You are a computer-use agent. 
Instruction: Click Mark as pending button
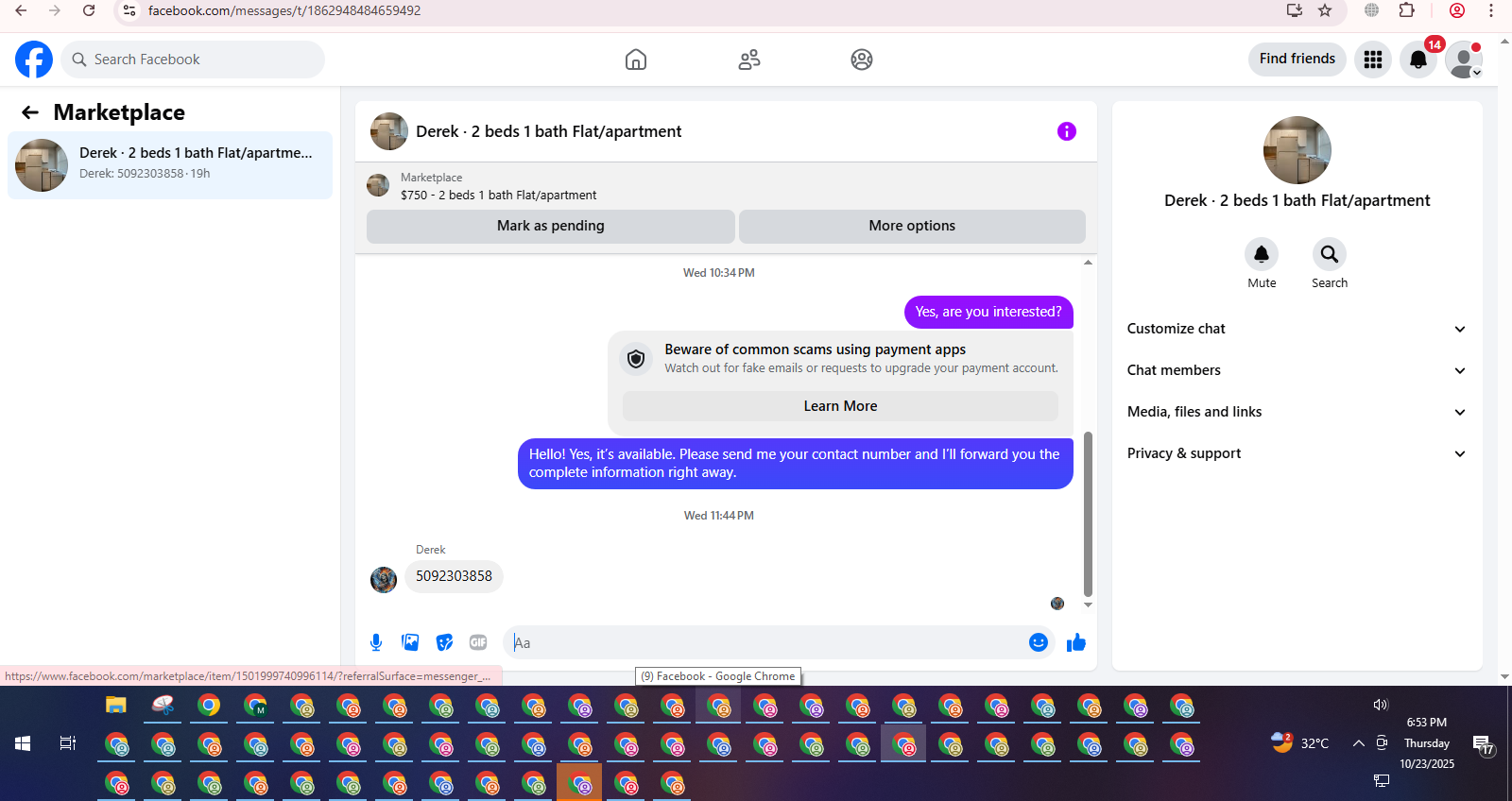(551, 226)
